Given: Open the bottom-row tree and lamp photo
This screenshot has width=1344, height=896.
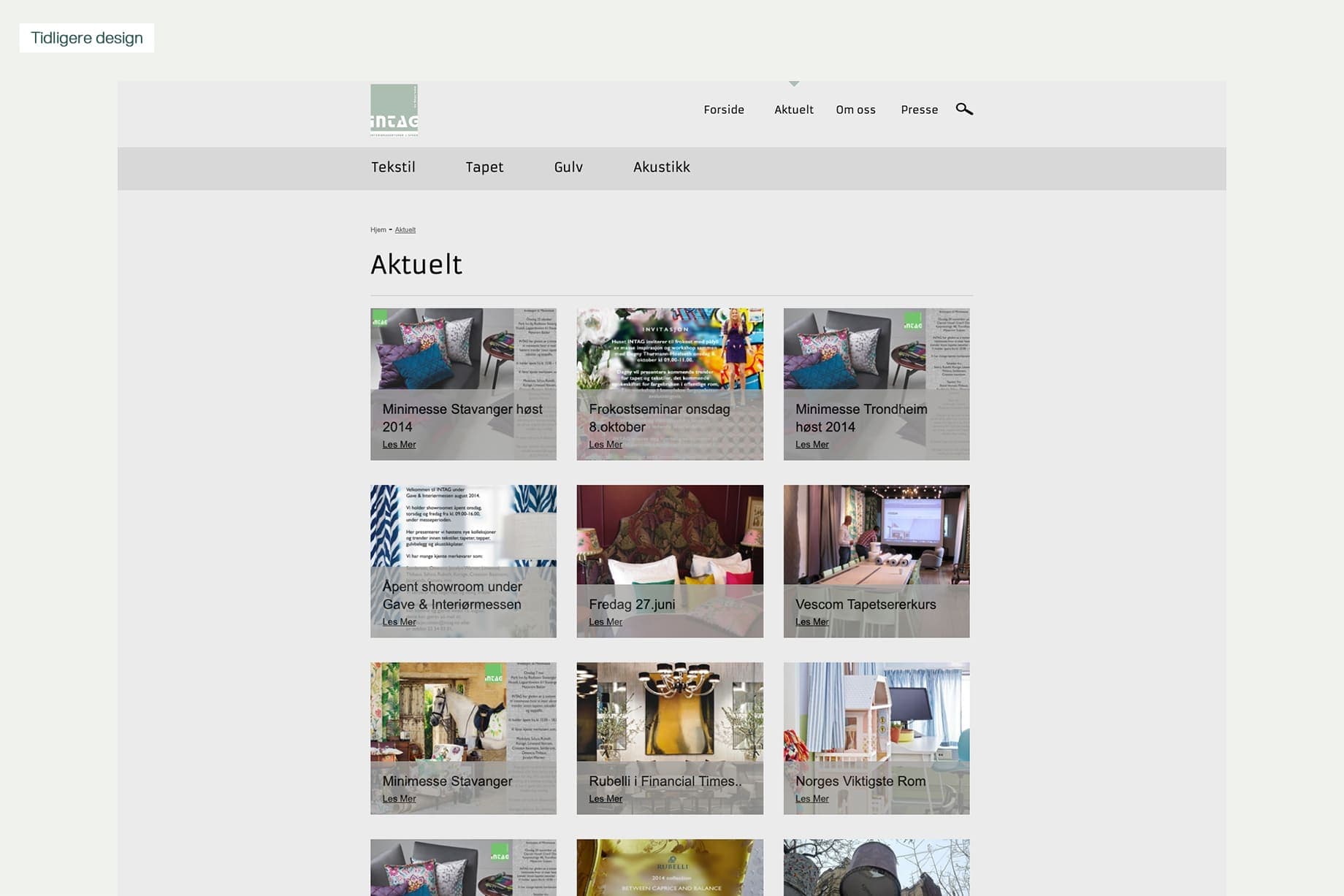Looking at the screenshot, I should (x=877, y=868).
